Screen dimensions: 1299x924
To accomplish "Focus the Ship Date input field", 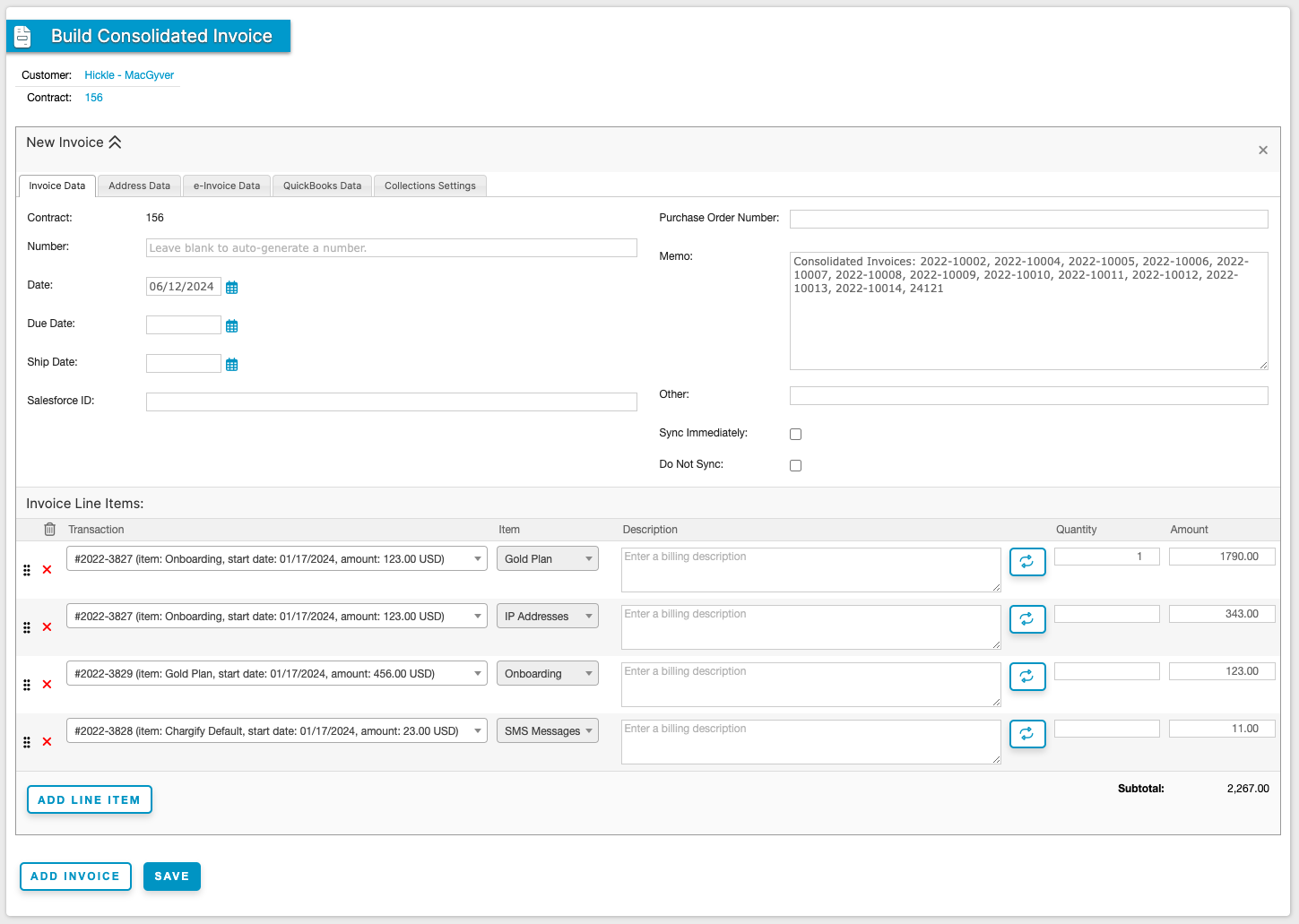I will pyautogui.click(x=184, y=364).
